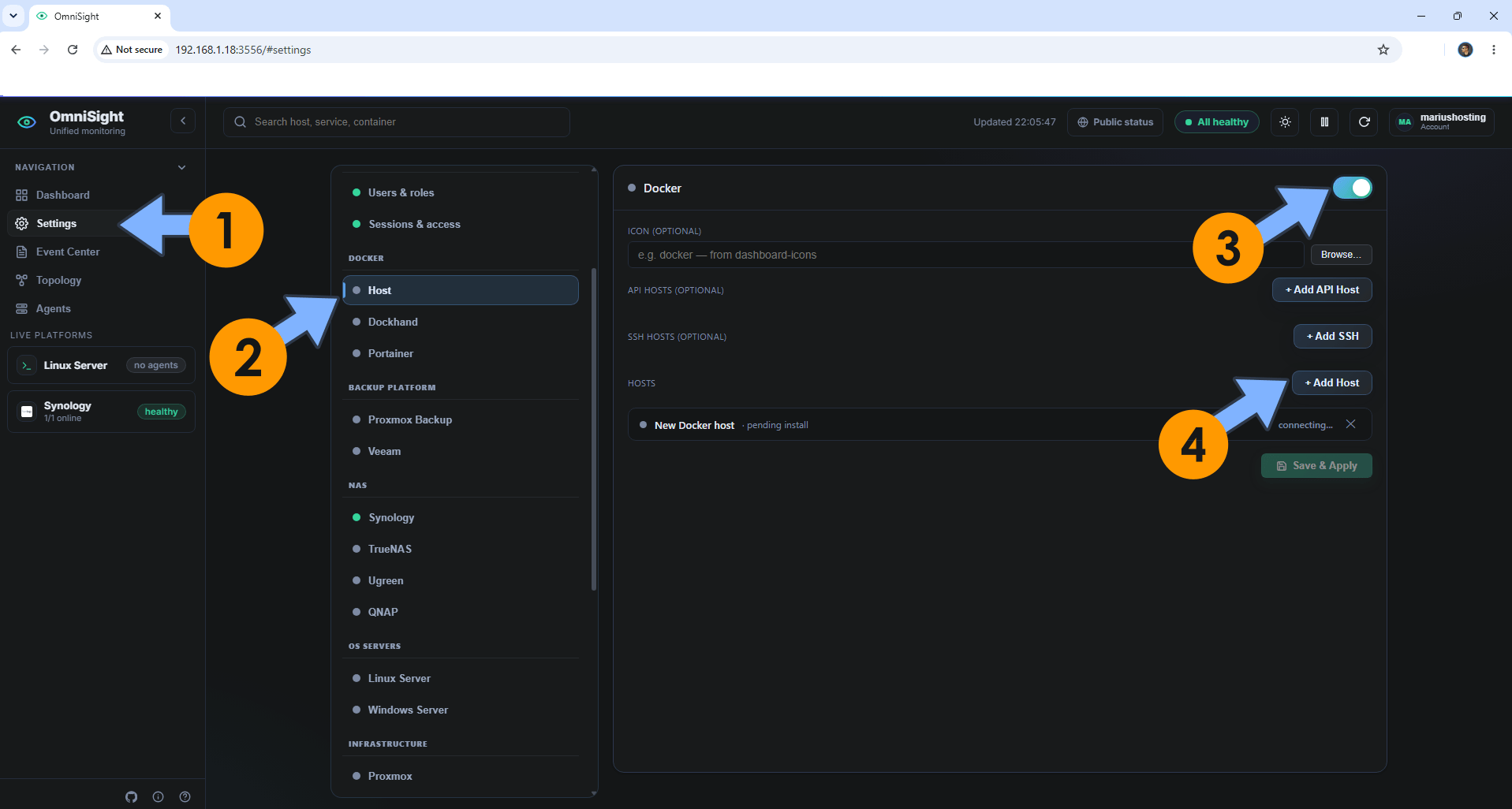Viewport: 1512px width, 809px height.
Task: Click the 'no agents' badge
Action: click(x=156, y=365)
